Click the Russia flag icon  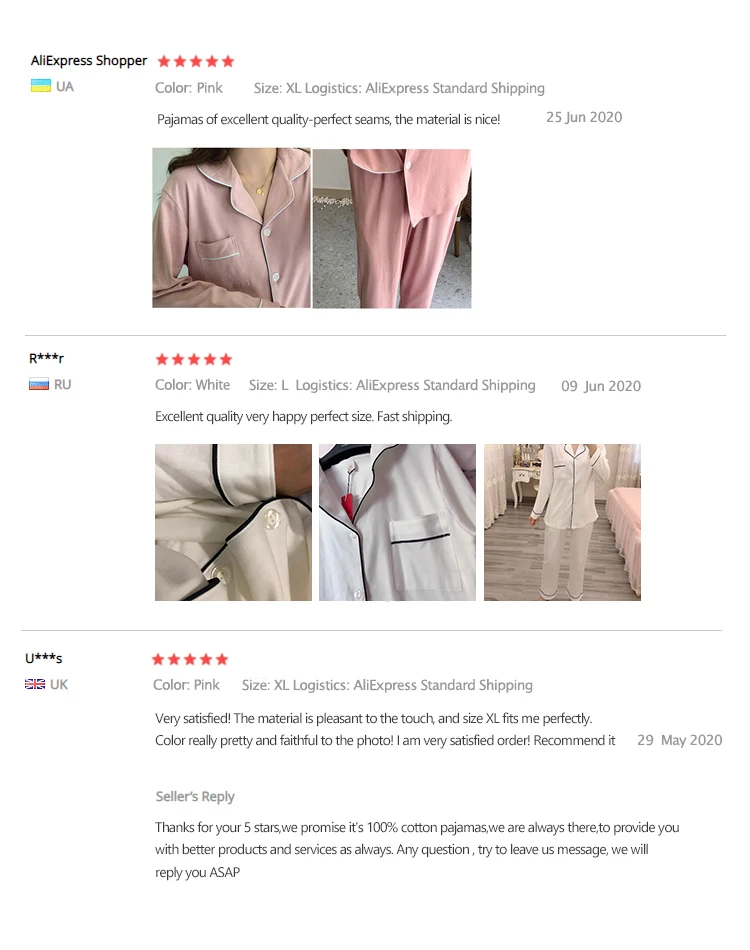39,384
